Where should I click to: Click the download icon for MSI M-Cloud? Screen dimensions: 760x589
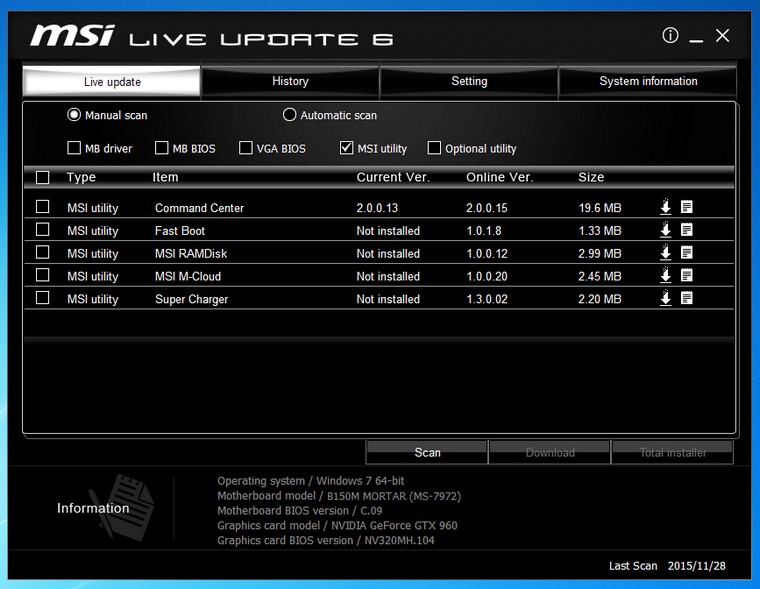pos(665,275)
